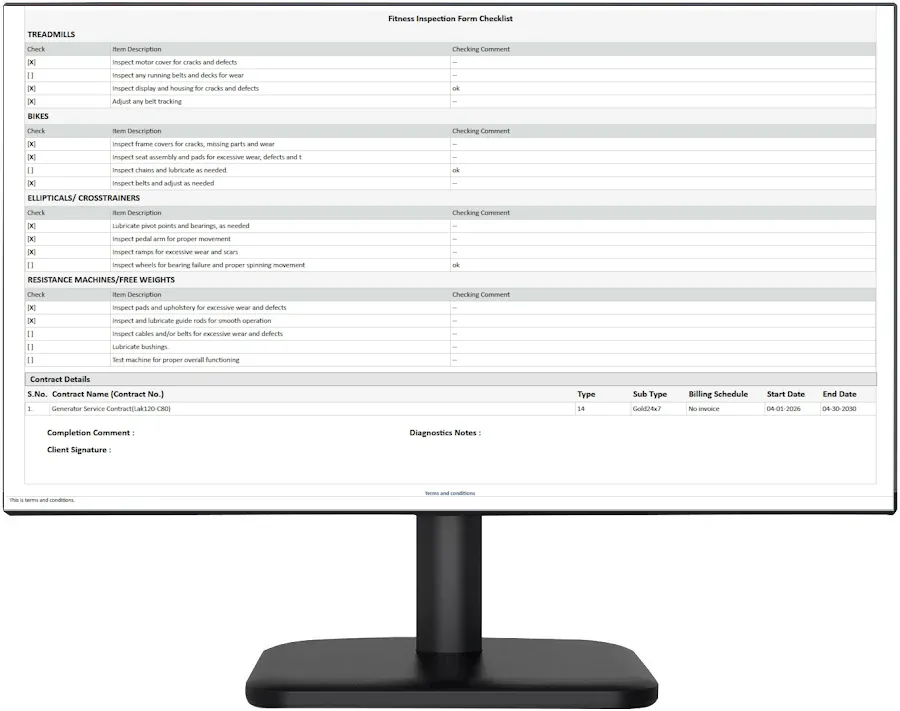Toggle checkbox beside 'Adjust any belt tracking'
This screenshot has height=711, width=900.
(32, 102)
